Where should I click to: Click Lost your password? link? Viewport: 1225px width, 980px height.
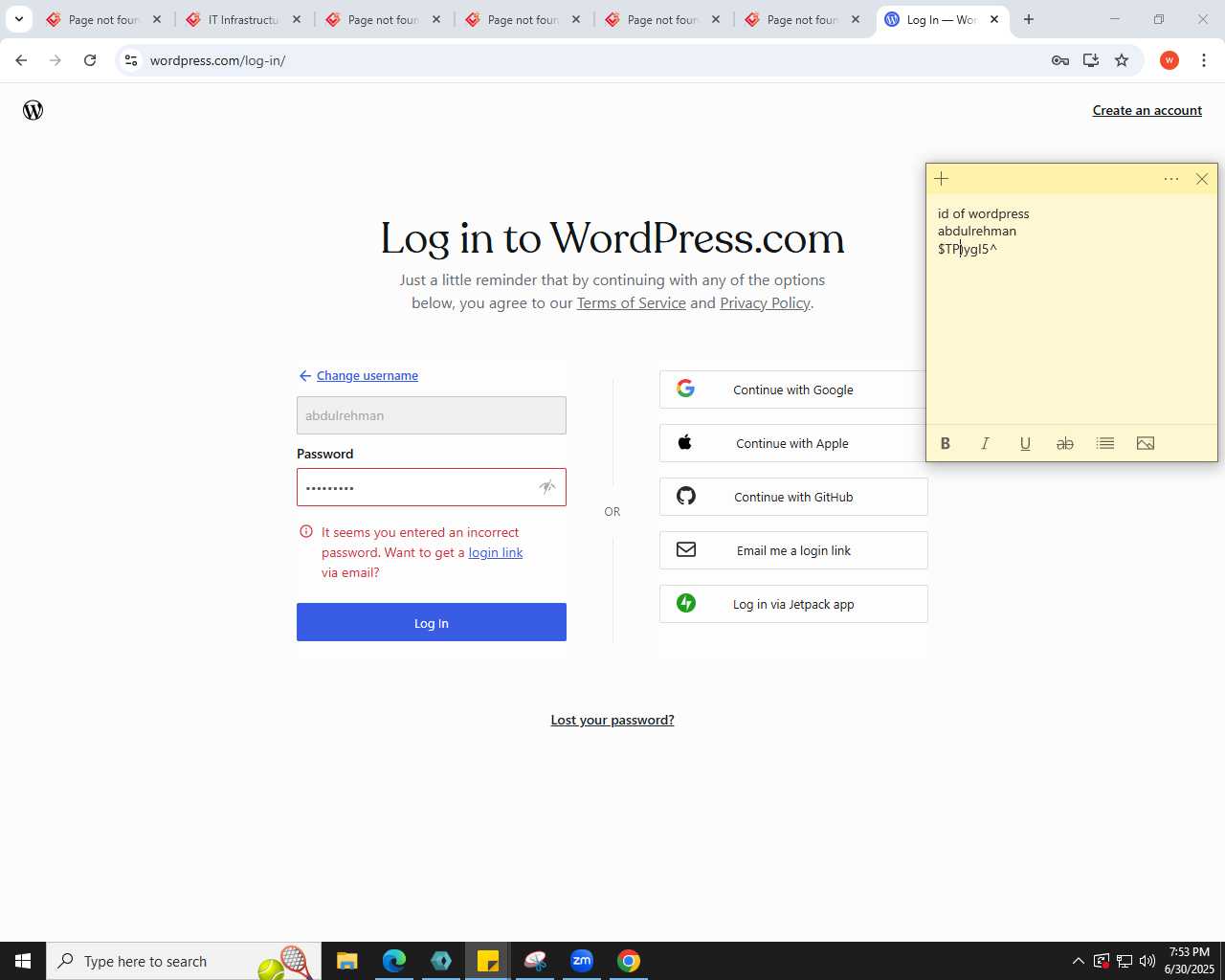[x=612, y=720]
